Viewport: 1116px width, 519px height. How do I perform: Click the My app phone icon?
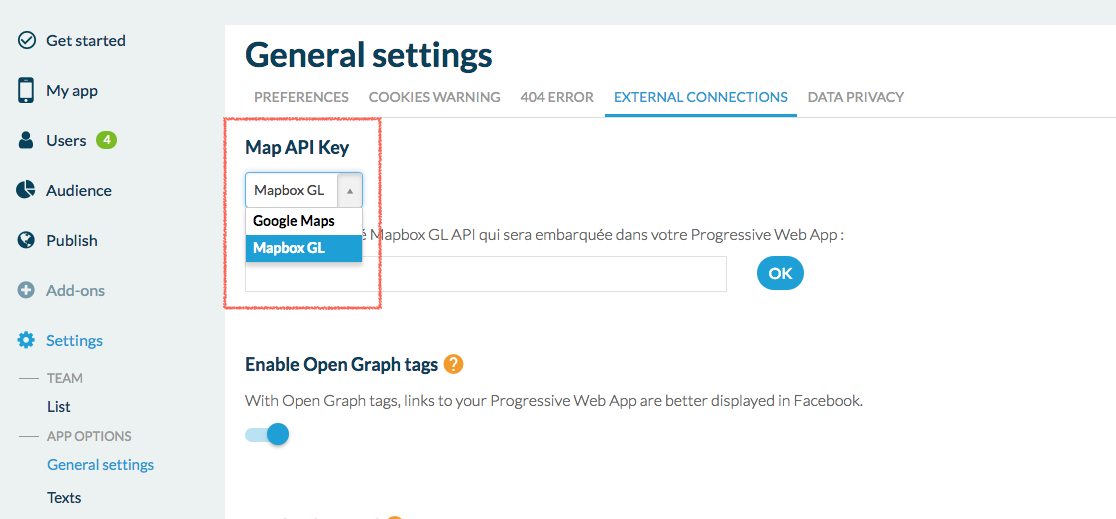(x=27, y=91)
